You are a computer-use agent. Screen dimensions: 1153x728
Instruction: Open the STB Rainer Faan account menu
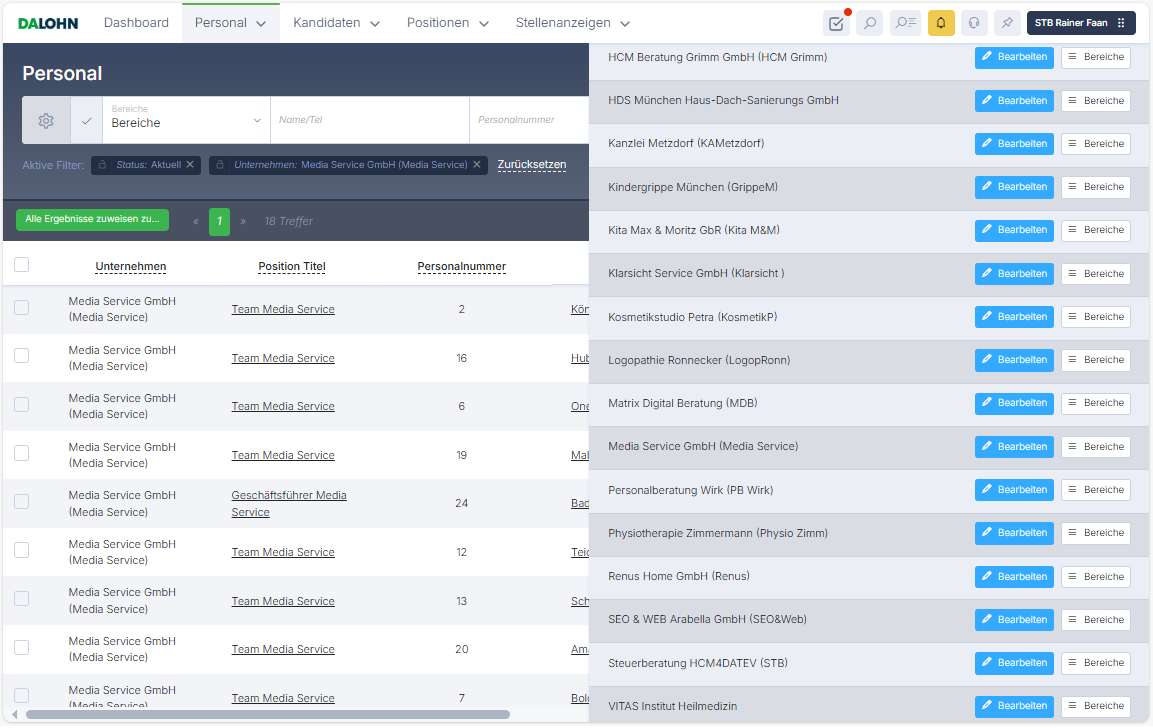tap(1081, 23)
